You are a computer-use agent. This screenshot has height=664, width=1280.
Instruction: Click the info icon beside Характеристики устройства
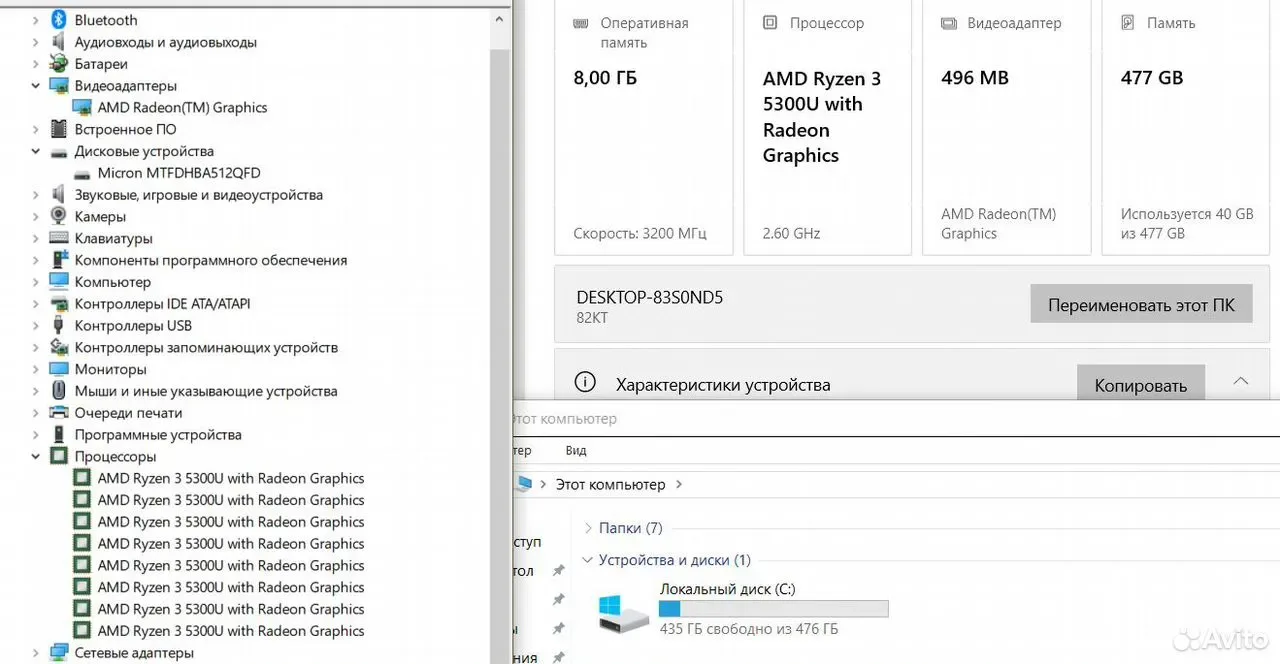click(x=585, y=382)
